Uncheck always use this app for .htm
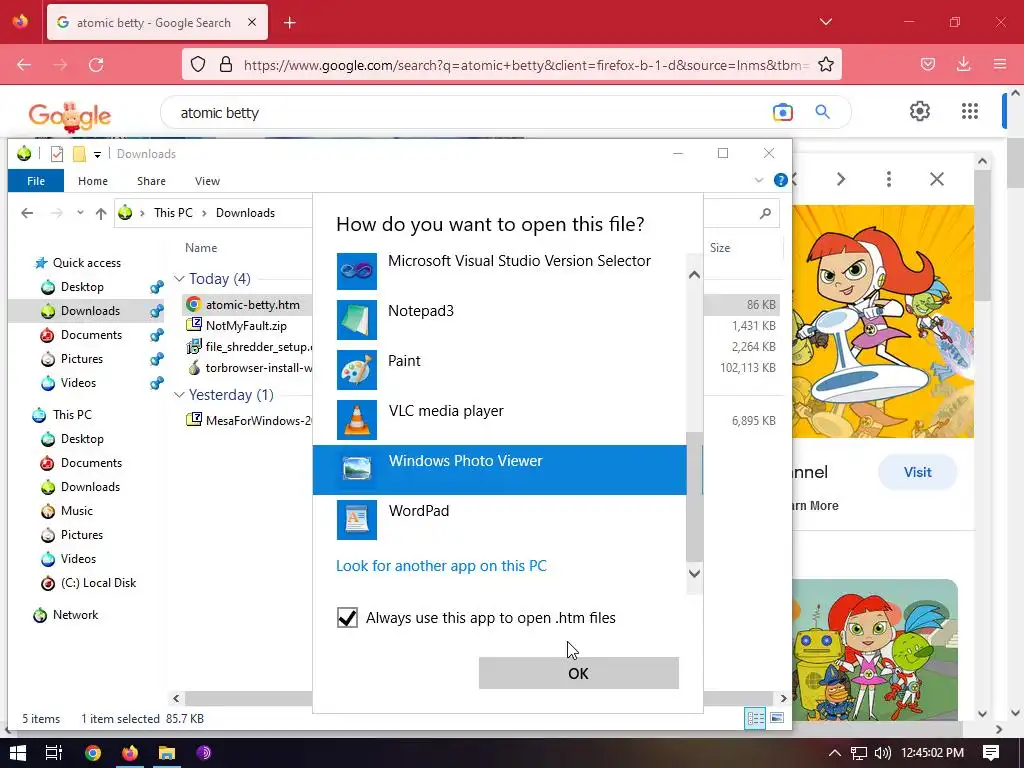Screen dimensions: 1024x768 tap(347, 617)
